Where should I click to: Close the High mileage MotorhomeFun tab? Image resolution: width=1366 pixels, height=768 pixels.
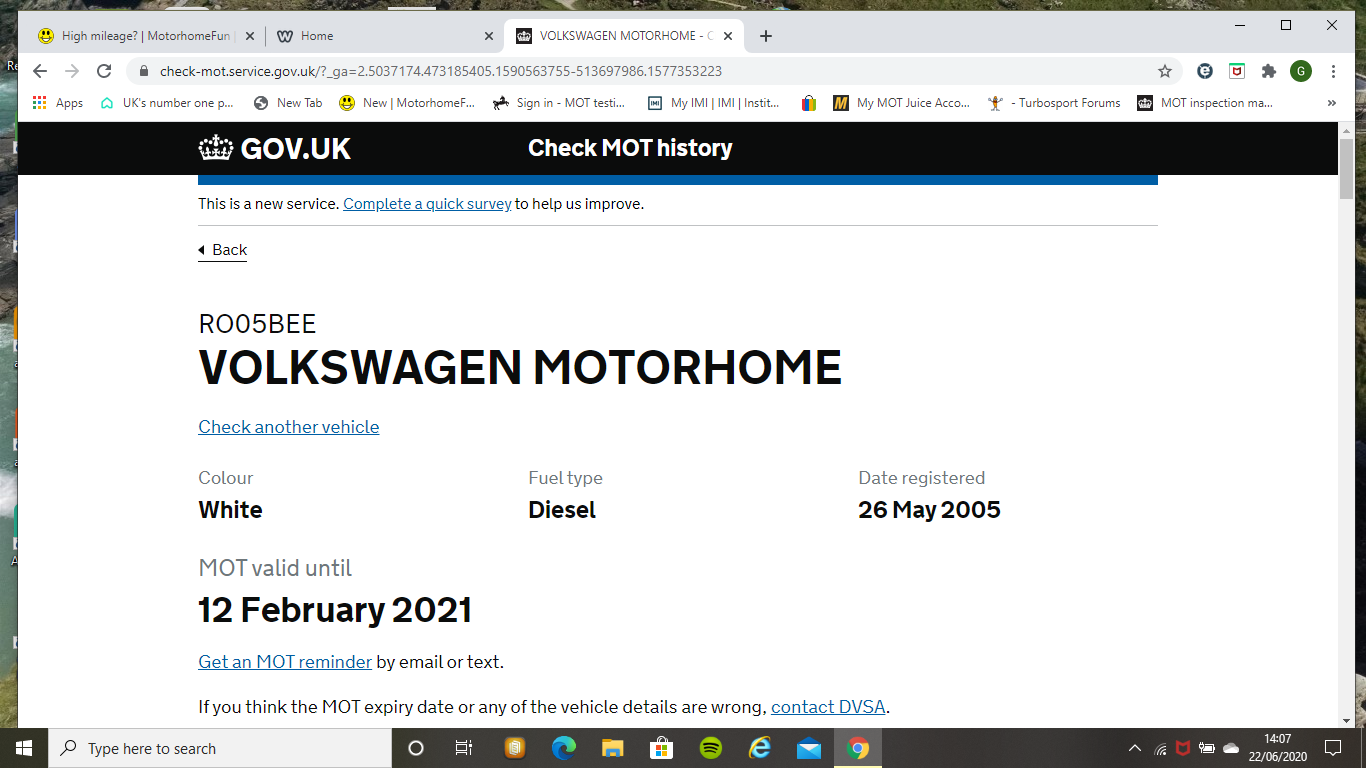(248, 36)
